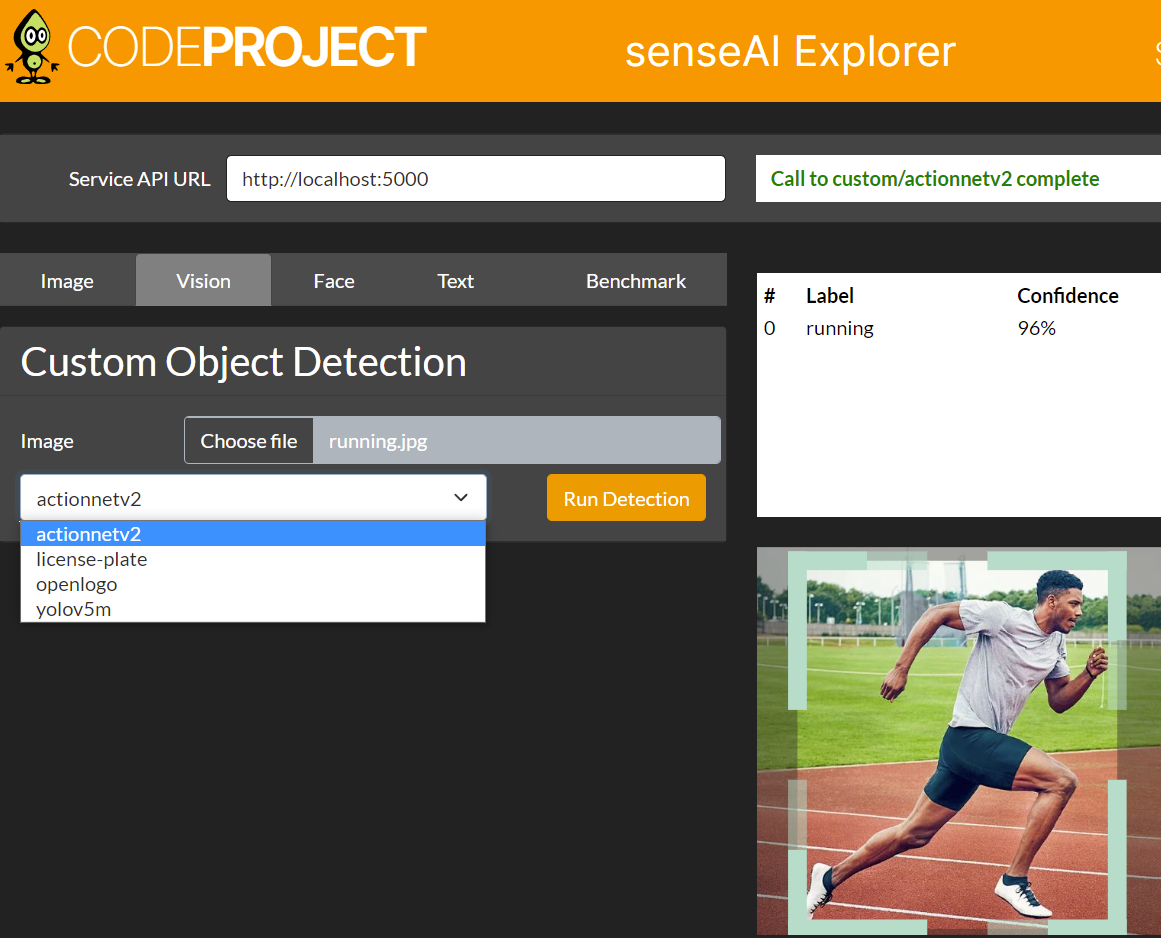Click the Choose file button
This screenshot has width=1161, height=938.
(249, 441)
